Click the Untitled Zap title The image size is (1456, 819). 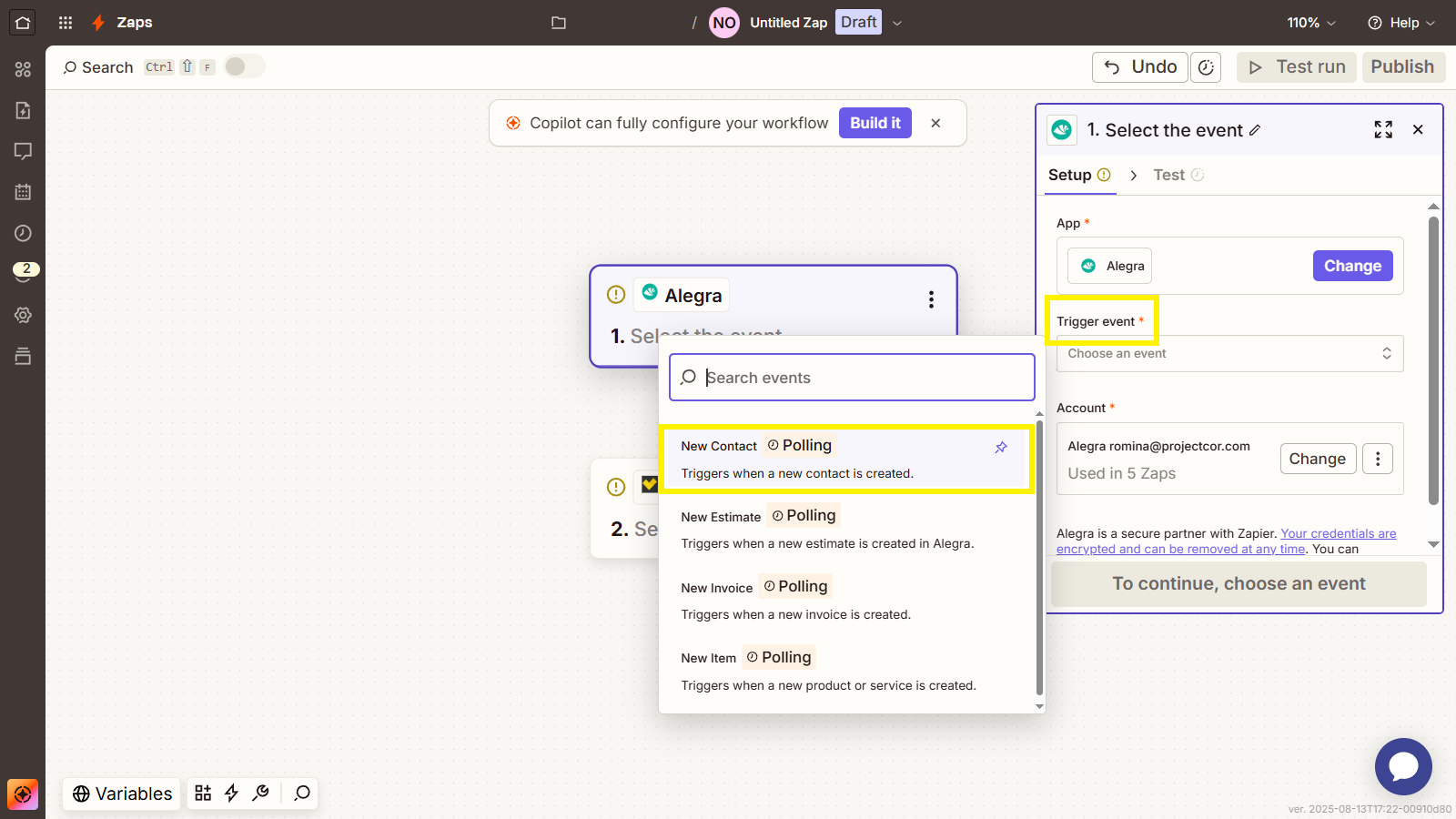(x=789, y=23)
